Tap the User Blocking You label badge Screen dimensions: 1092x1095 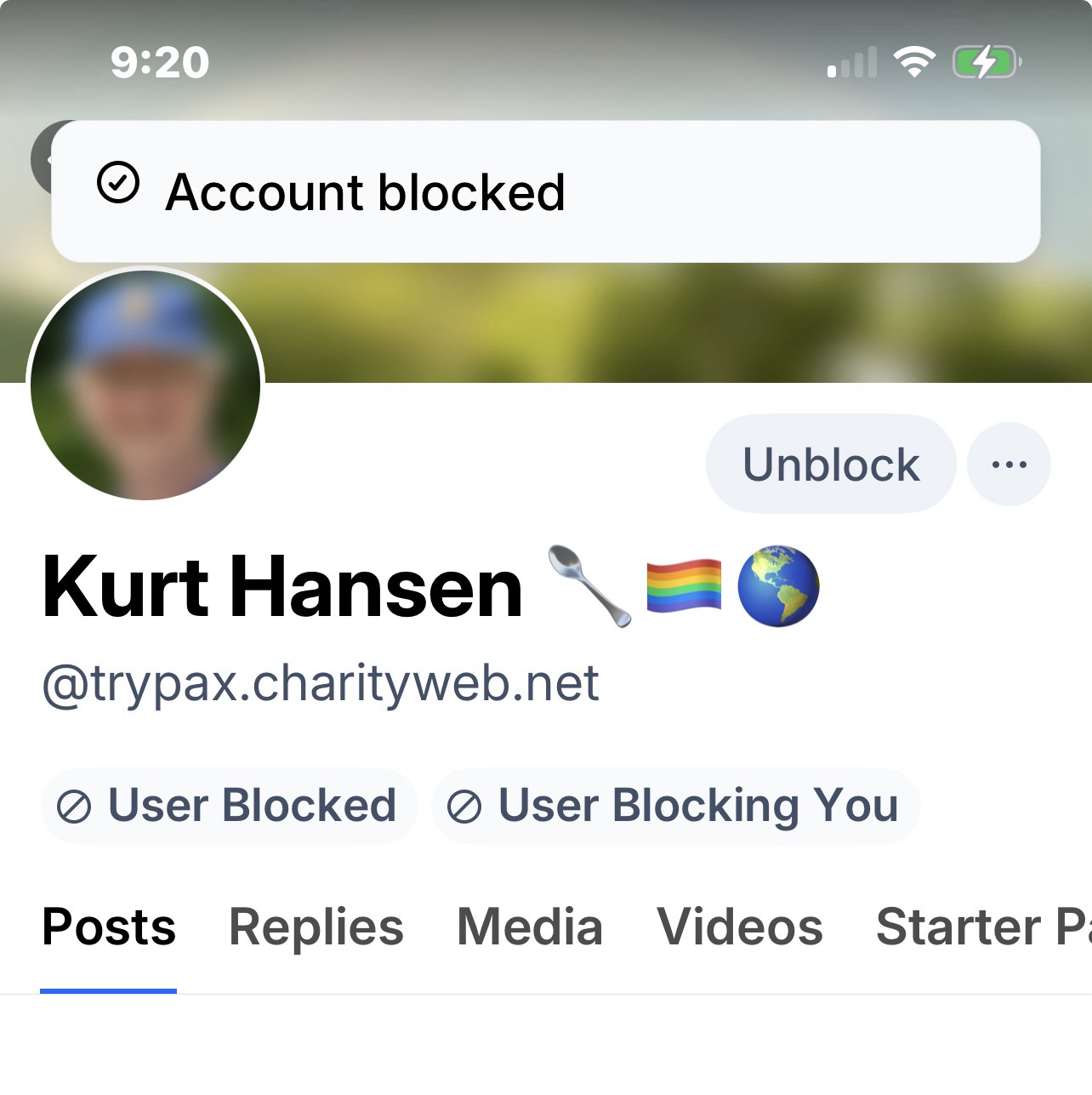coord(674,806)
